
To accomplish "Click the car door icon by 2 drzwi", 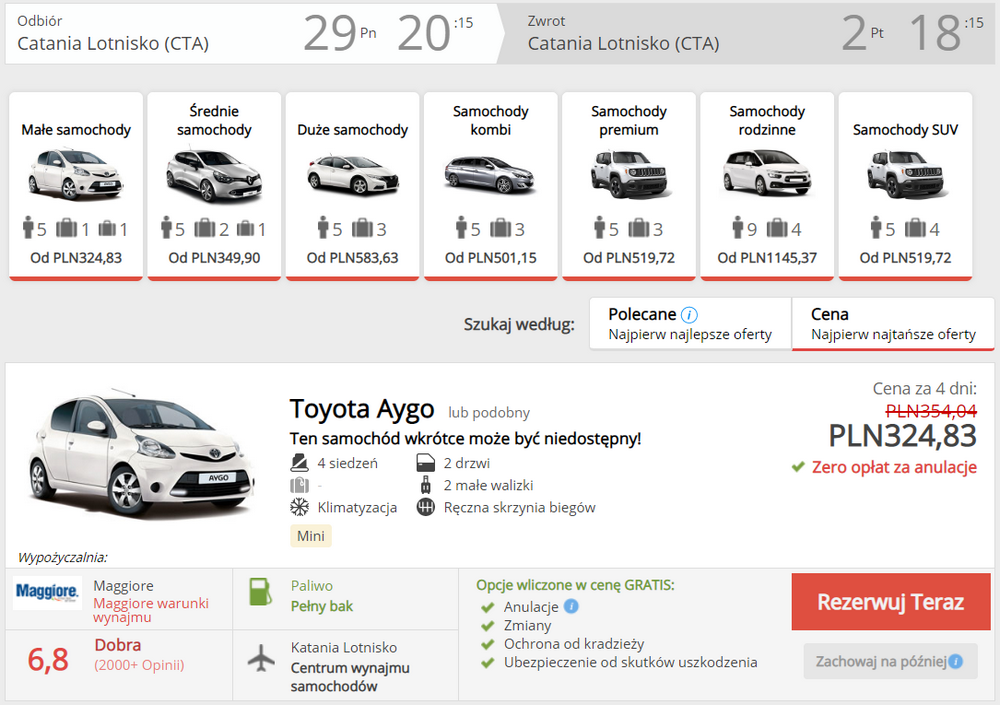I will pos(425,463).
